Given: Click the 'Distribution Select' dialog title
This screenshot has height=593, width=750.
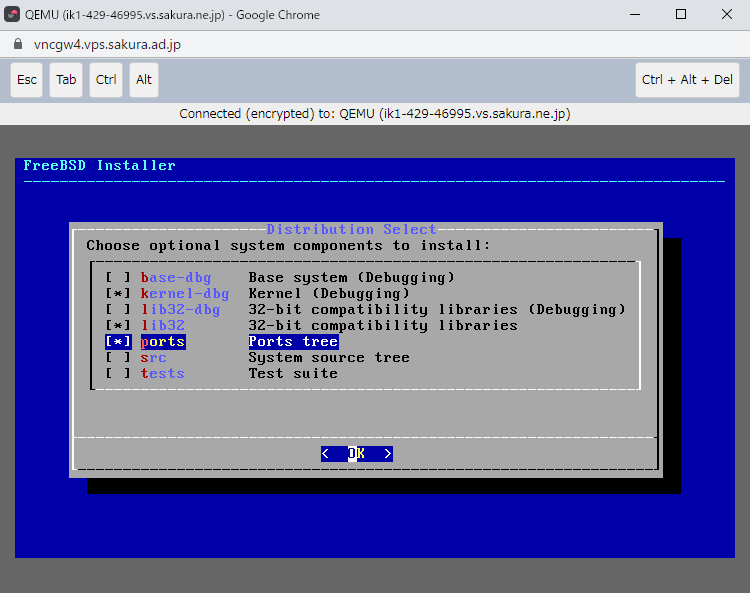Looking at the screenshot, I should pyautogui.click(x=352, y=229).
